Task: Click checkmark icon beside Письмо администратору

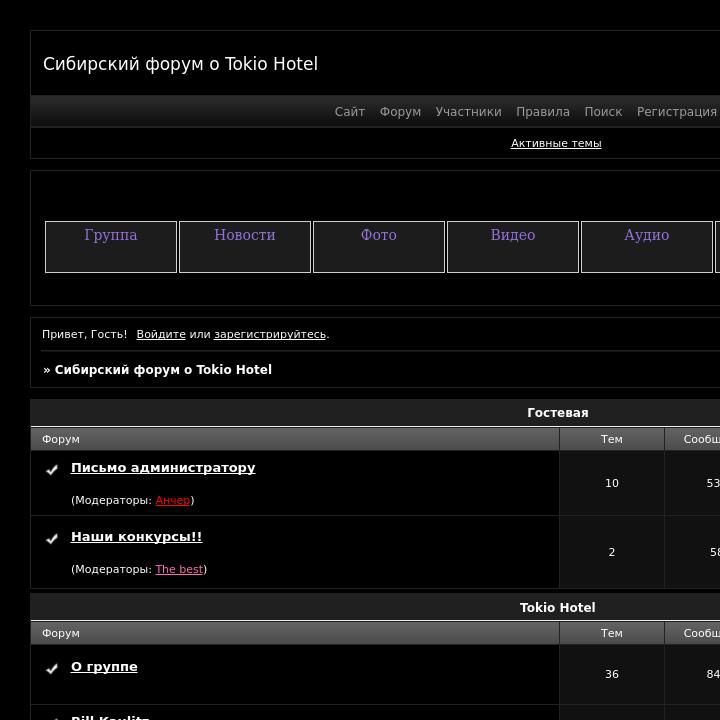Action: click(x=52, y=470)
